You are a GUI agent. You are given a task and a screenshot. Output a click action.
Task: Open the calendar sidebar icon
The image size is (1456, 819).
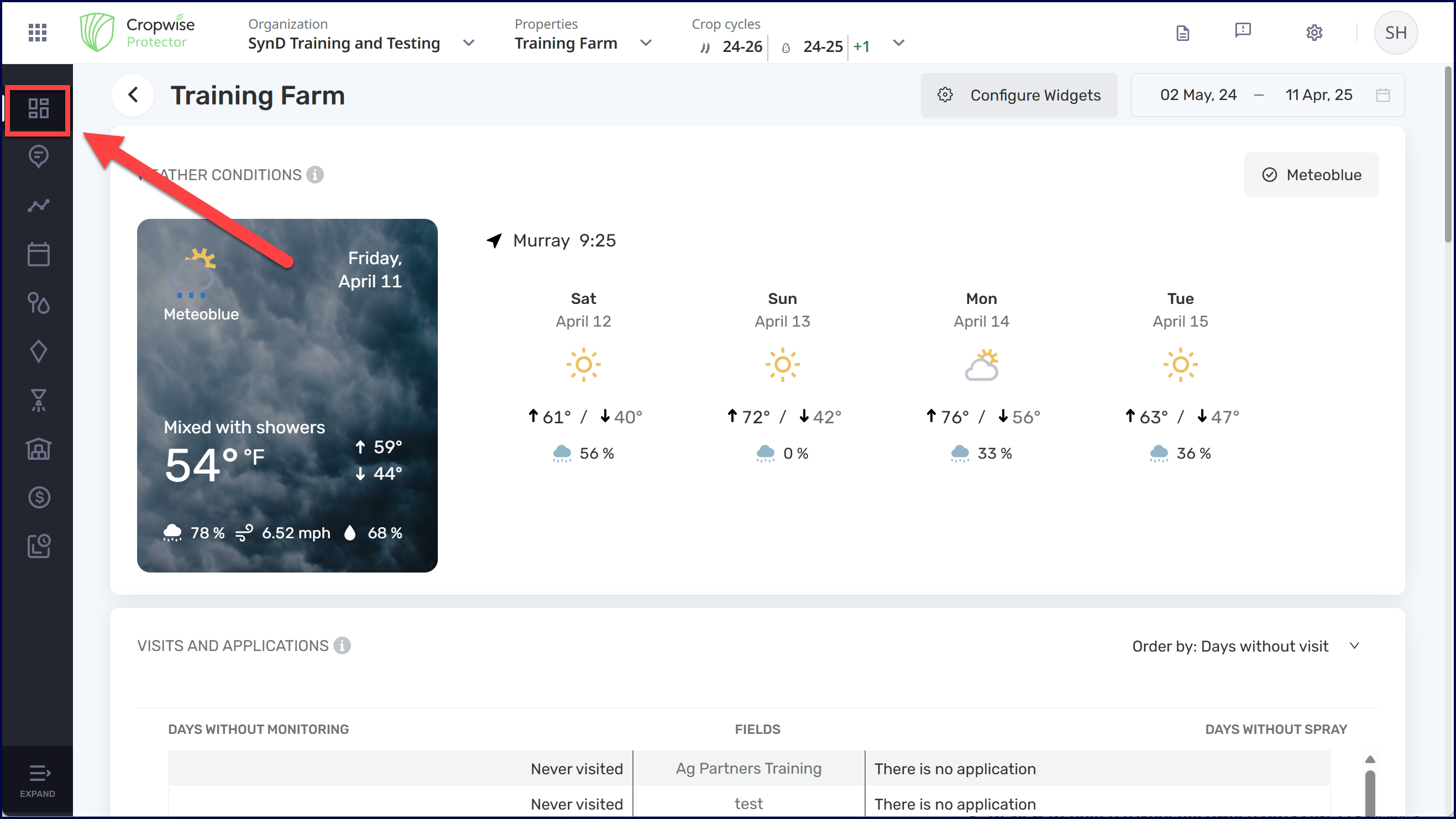click(x=39, y=254)
